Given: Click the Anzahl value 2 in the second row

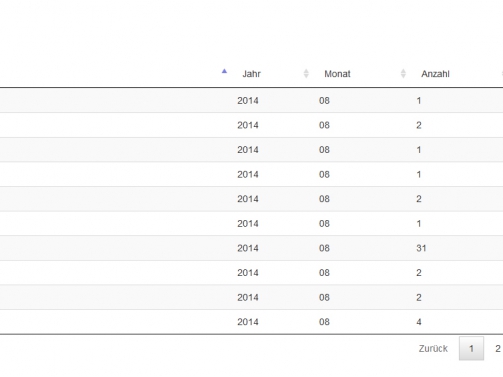Looking at the screenshot, I should [419, 125].
